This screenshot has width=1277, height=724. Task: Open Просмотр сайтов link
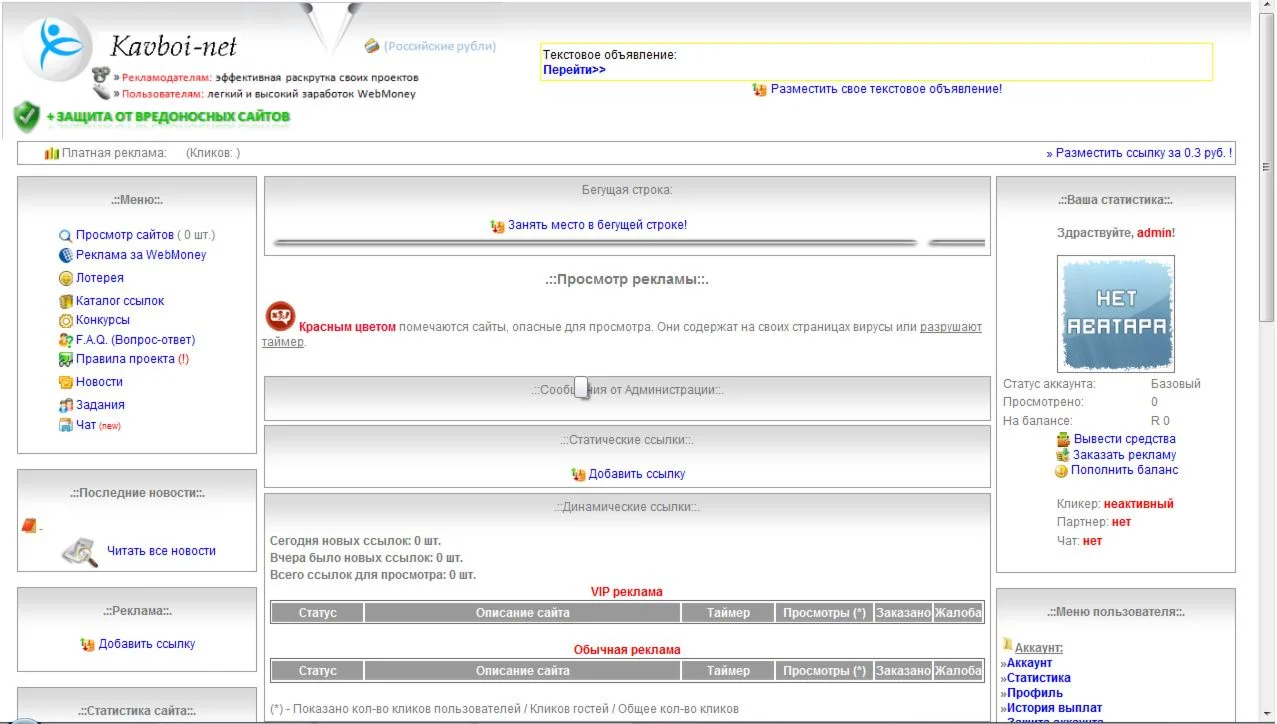[x=125, y=235]
